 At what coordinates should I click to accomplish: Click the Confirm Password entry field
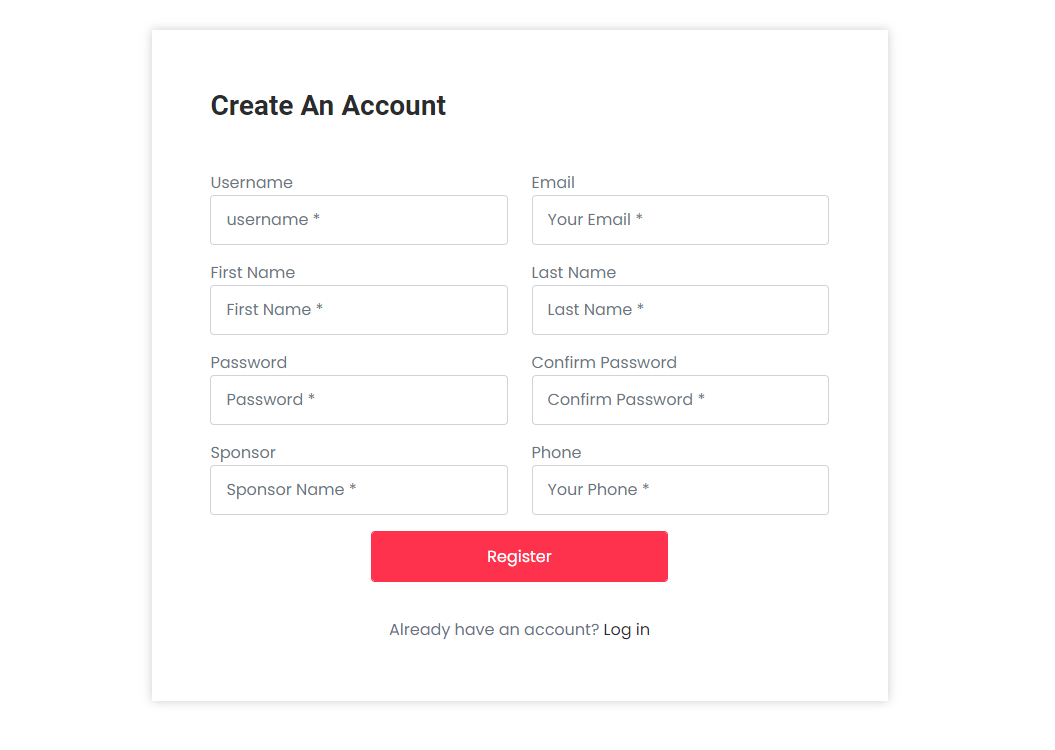click(x=680, y=400)
